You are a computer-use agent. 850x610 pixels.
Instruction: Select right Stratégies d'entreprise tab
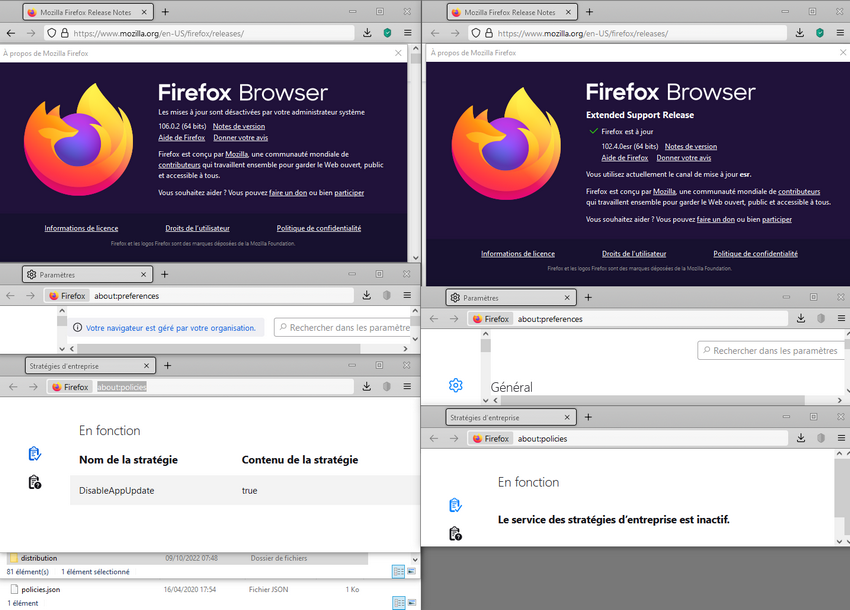point(511,418)
